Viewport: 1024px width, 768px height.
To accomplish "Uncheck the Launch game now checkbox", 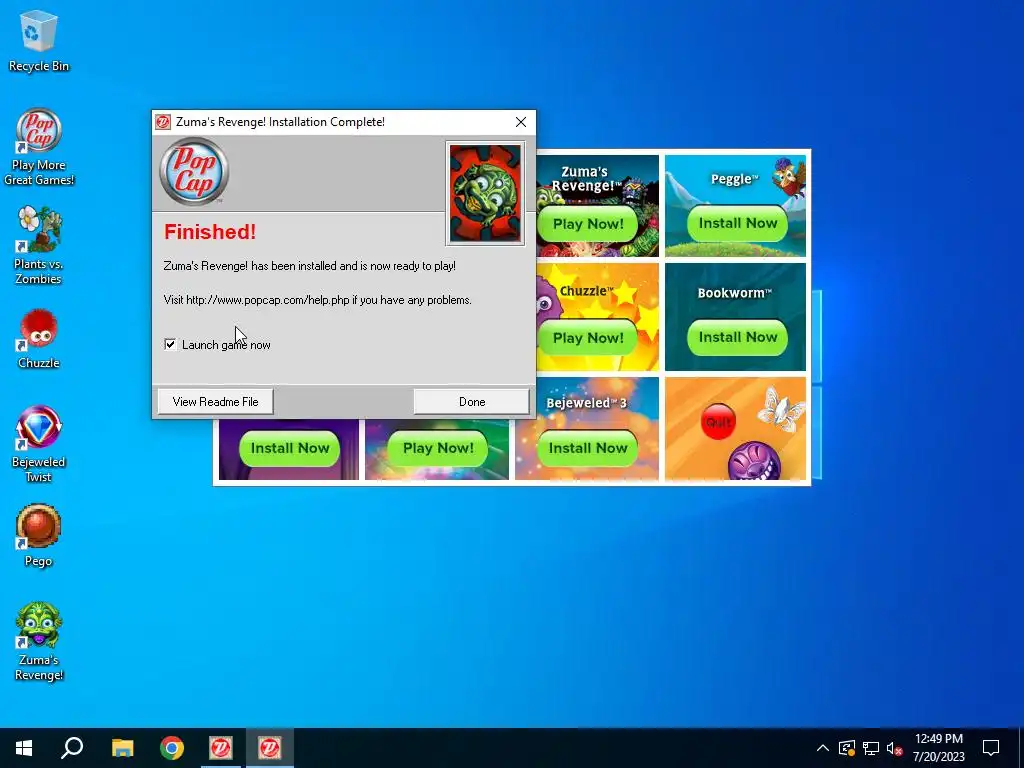I will click(x=170, y=344).
